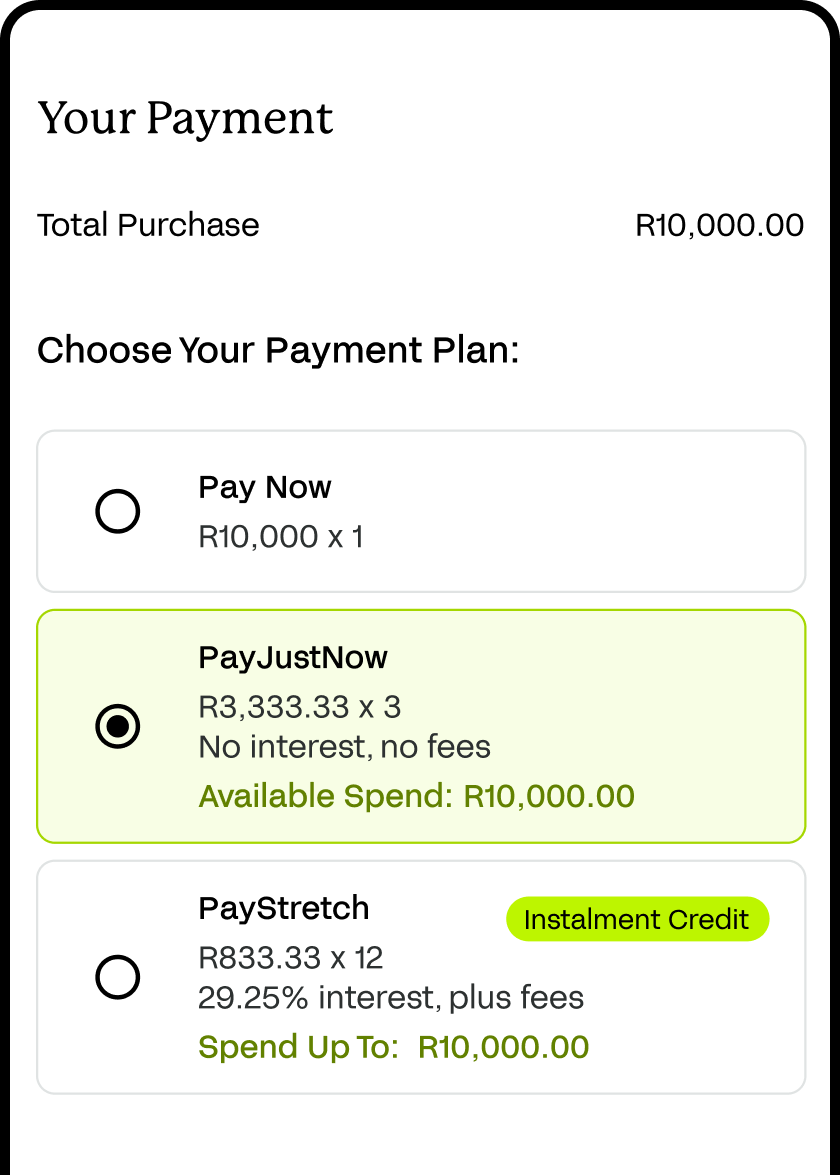Click the selected PayJustNow radio button
Screen dimensions: 840x1175
click(117, 726)
